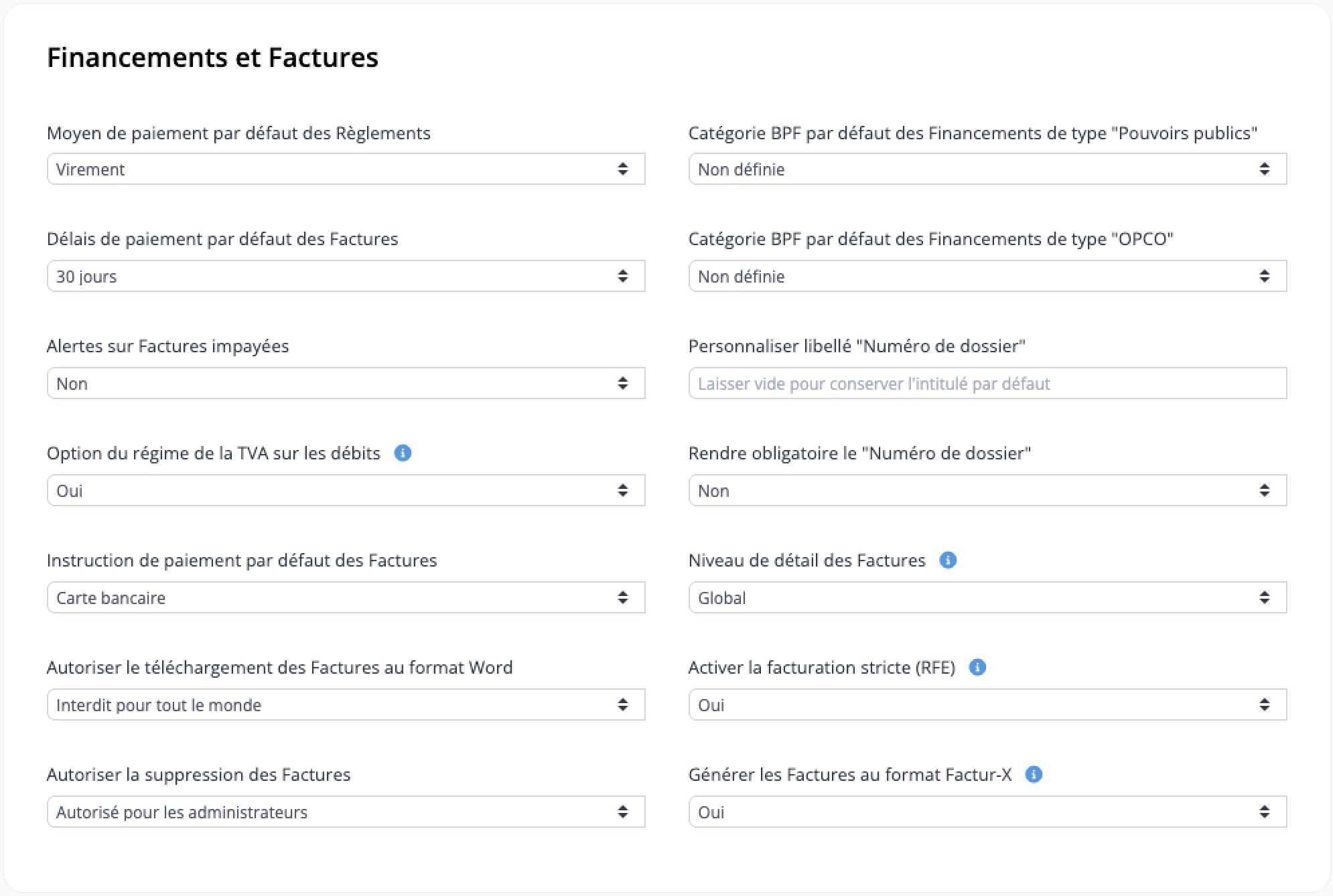Image resolution: width=1333 pixels, height=896 pixels.
Task: Open Option du régime de la TVA dropdown
Action: 346,490
